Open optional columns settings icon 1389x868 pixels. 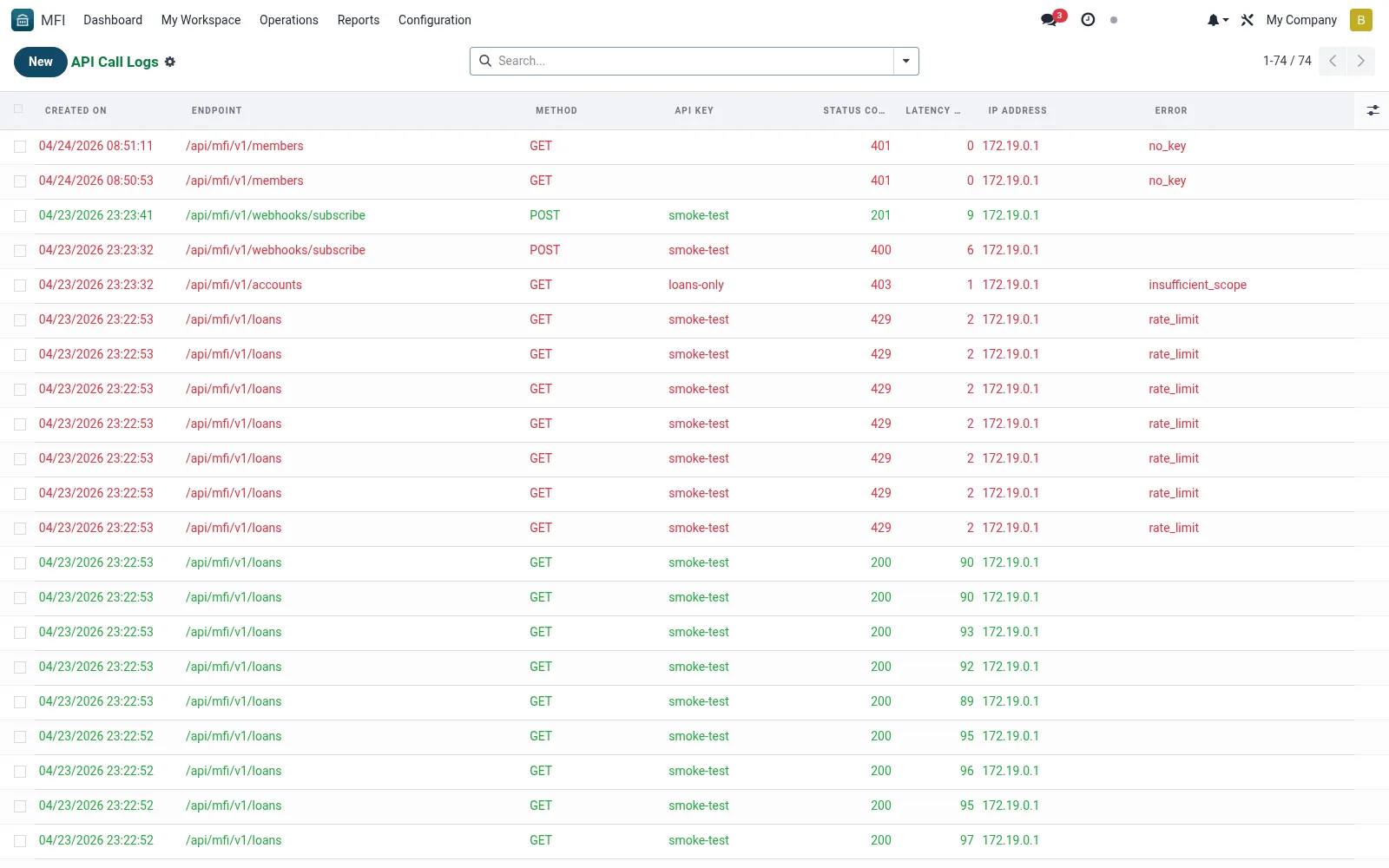(1373, 110)
